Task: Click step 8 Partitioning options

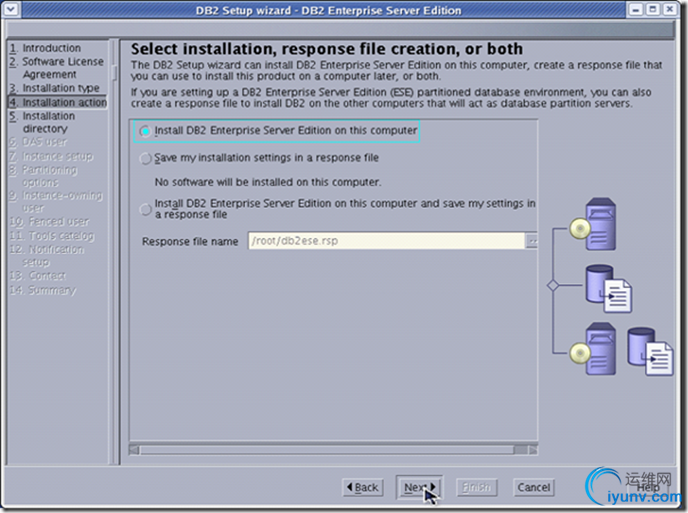Action: pyautogui.click(x=43, y=176)
